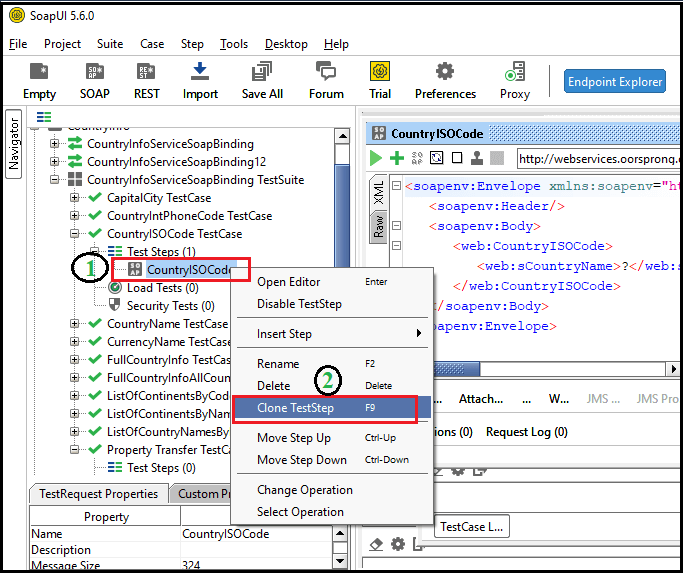Choose Move Step Down entry

point(331,460)
